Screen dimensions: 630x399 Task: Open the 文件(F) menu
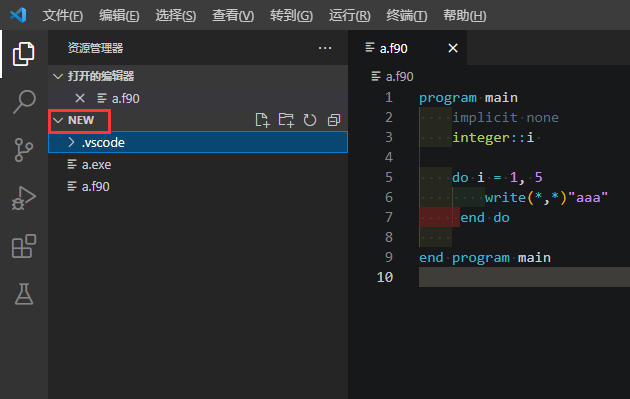[x=63, y=16]
